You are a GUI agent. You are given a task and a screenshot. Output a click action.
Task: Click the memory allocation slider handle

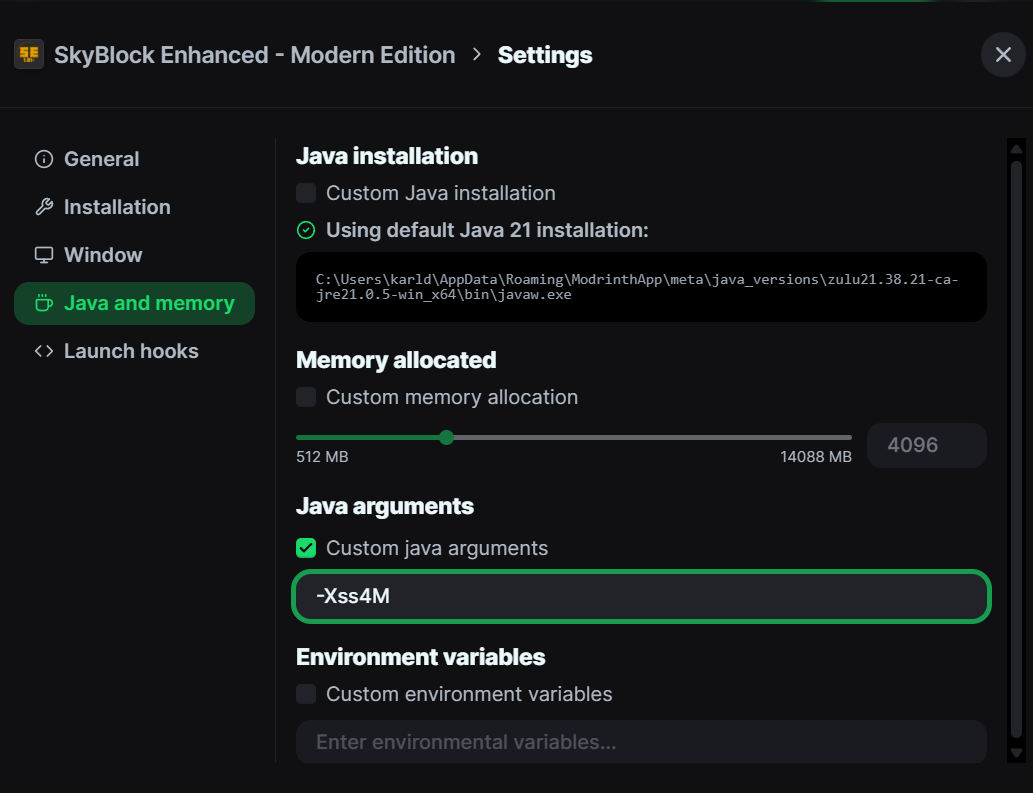pos(447,437)
